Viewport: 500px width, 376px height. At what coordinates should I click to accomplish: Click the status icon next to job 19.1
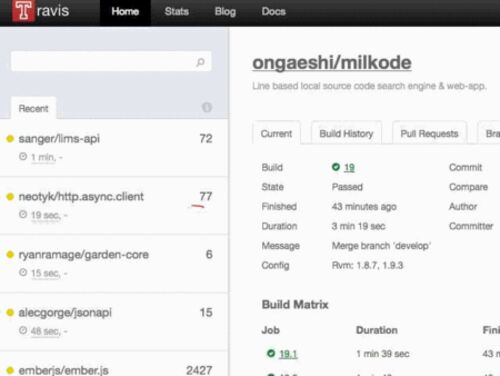coord(271,353)
